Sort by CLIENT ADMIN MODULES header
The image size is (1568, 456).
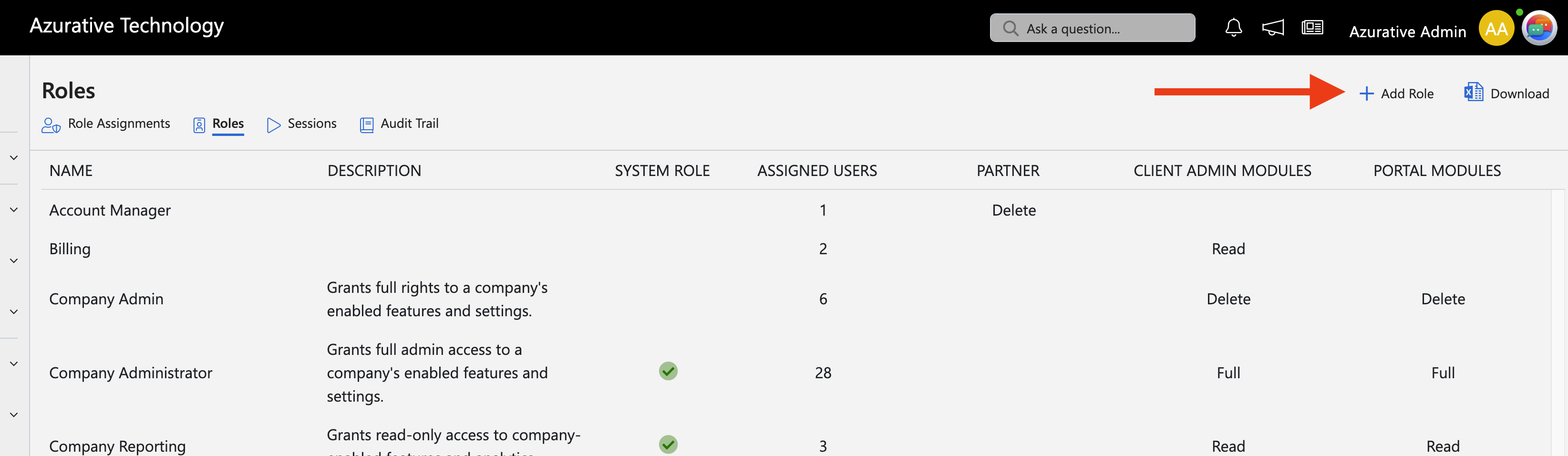click(1222, 170)
